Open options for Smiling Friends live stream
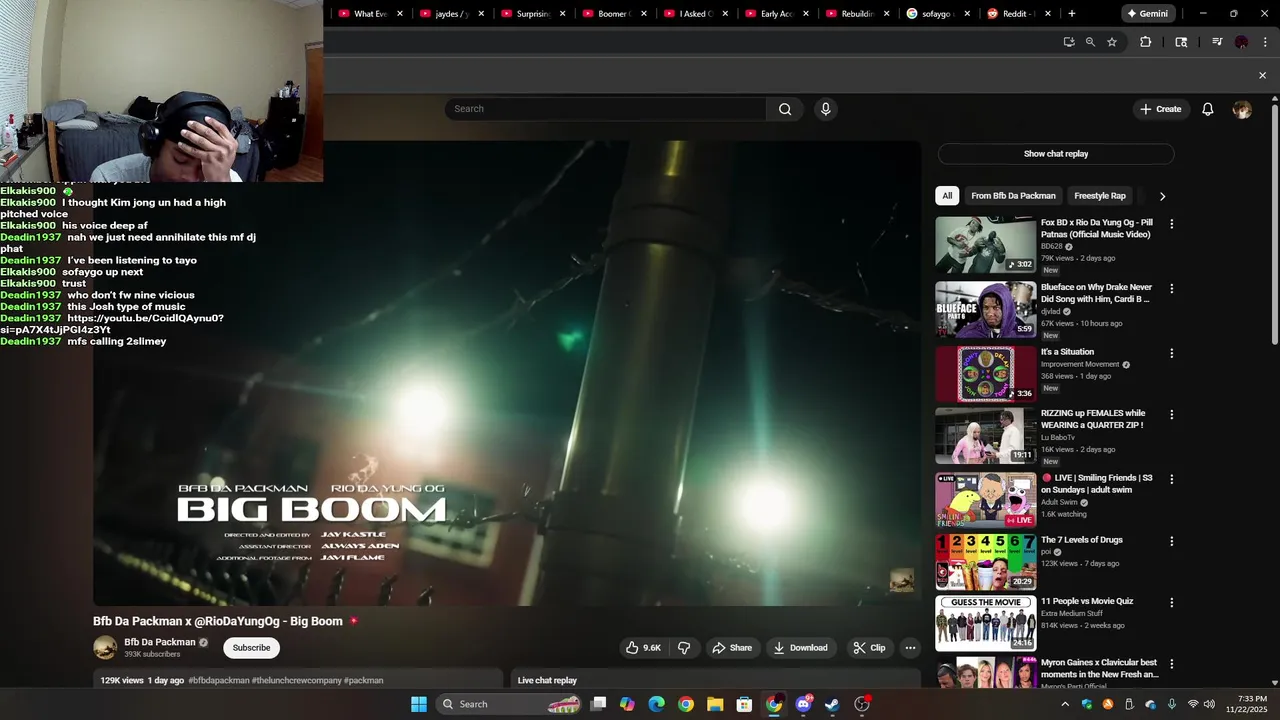Screen dimensions: 1280x720 (x=1172, y=479)
